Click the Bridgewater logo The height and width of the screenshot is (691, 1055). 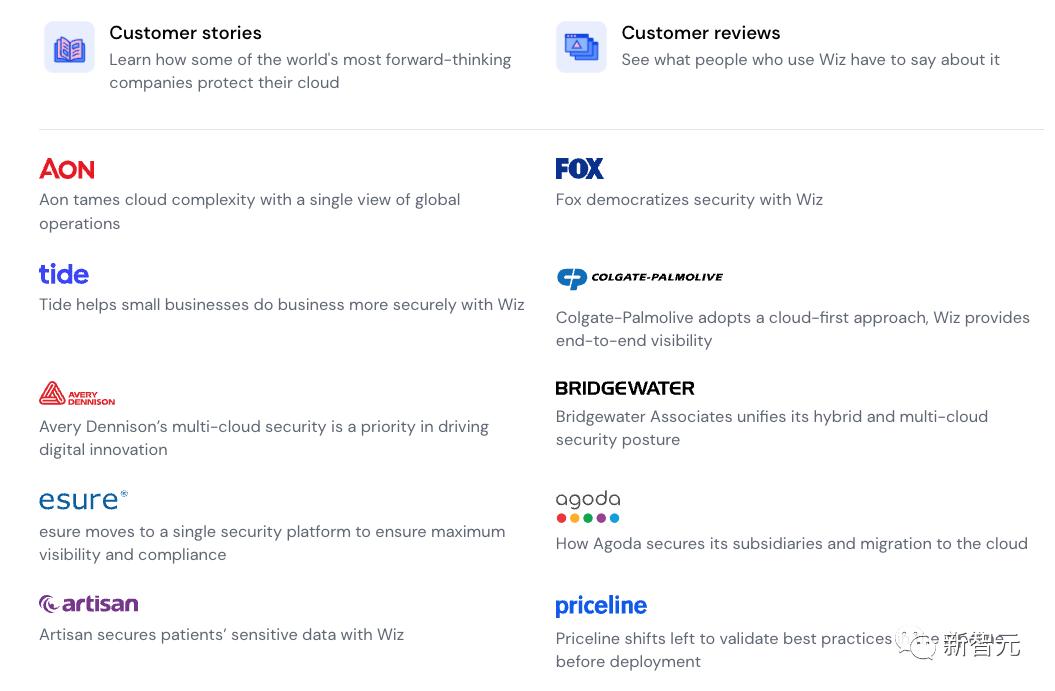[625, 388]
